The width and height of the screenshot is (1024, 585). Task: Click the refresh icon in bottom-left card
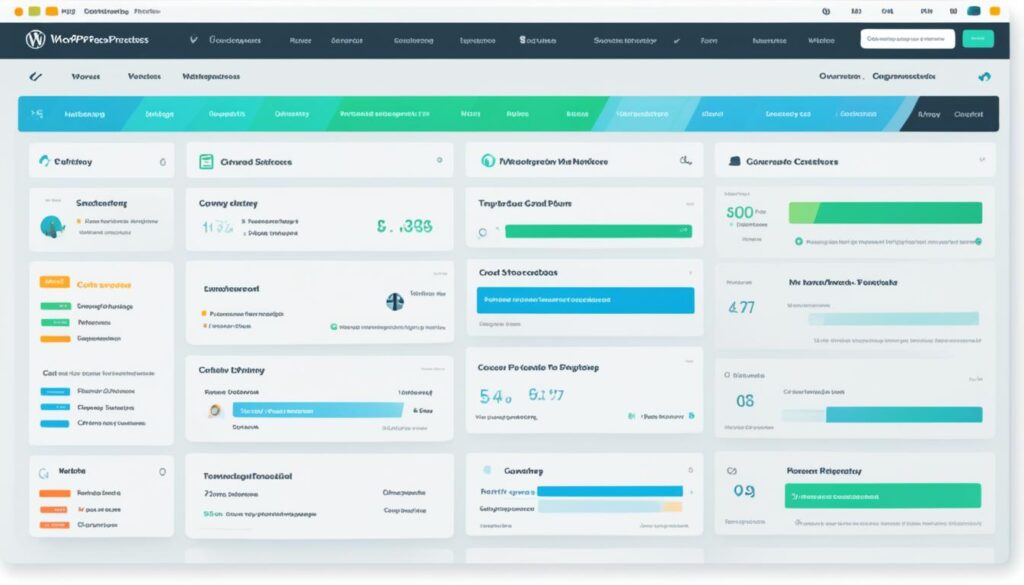tap(44, 473)
